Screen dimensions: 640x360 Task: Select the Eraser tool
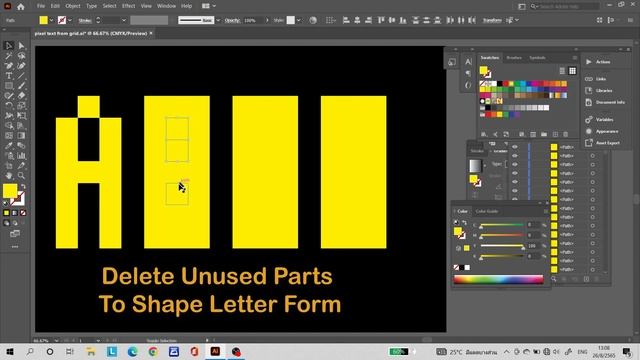(x=21, y=96)
